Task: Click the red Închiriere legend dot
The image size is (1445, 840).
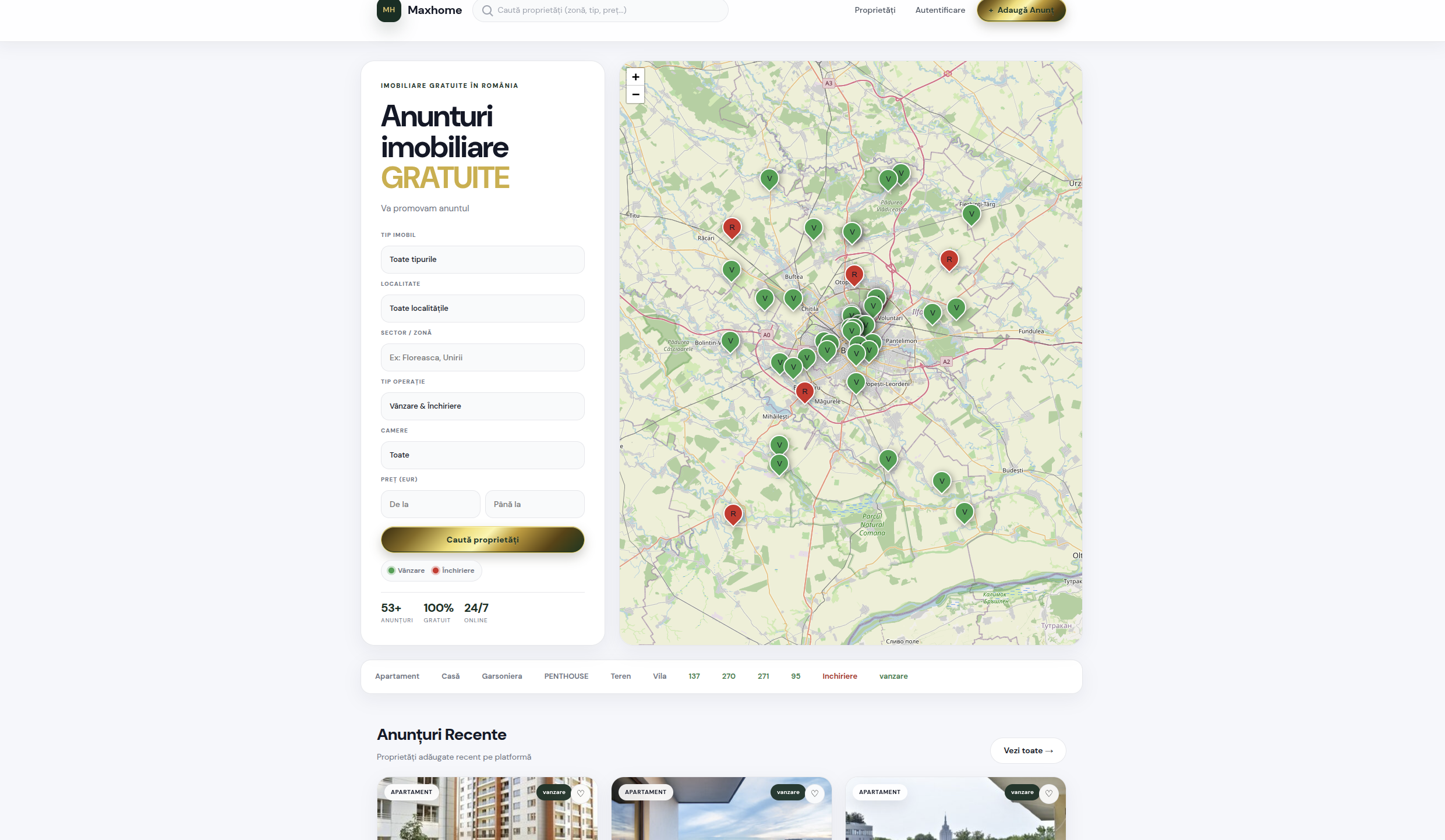Action: click(435, 570)
